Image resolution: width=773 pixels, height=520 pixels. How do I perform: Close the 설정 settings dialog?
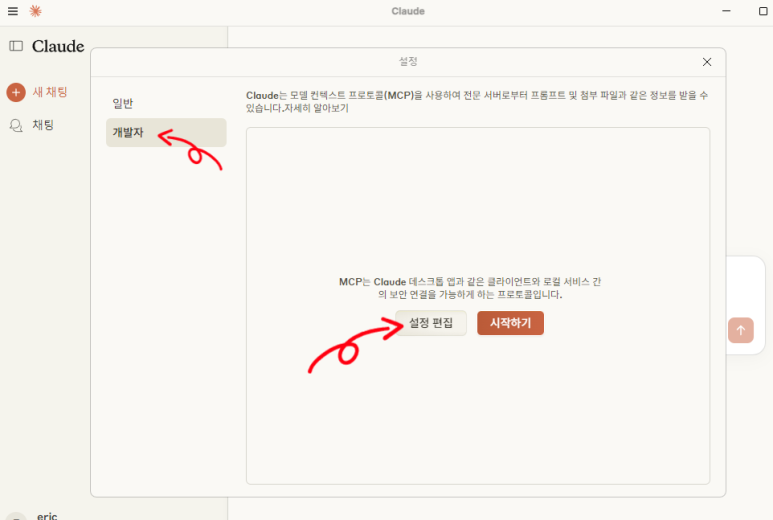click(707, 62)
